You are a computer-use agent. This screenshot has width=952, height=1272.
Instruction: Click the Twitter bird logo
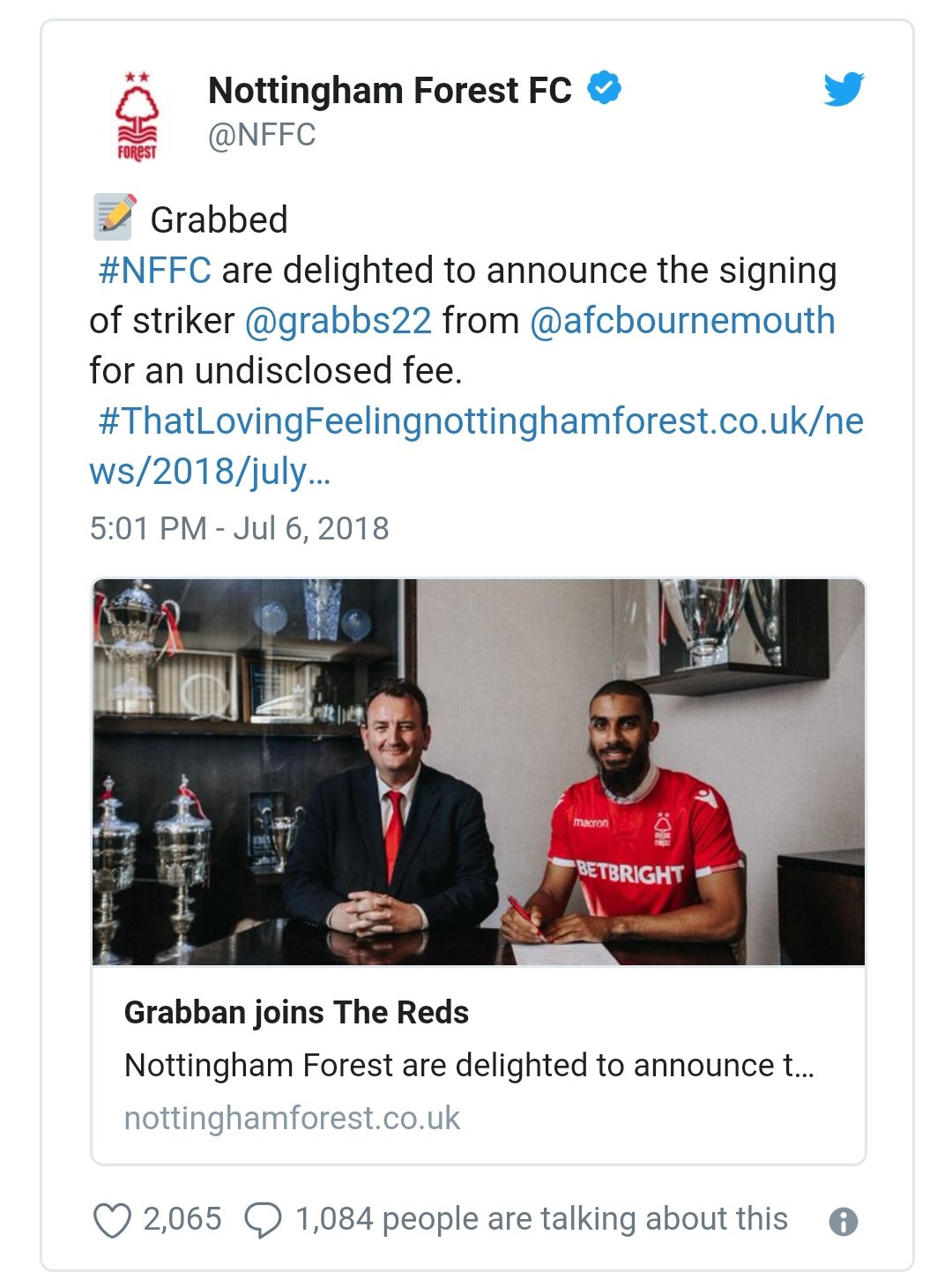tap(844, 89)
